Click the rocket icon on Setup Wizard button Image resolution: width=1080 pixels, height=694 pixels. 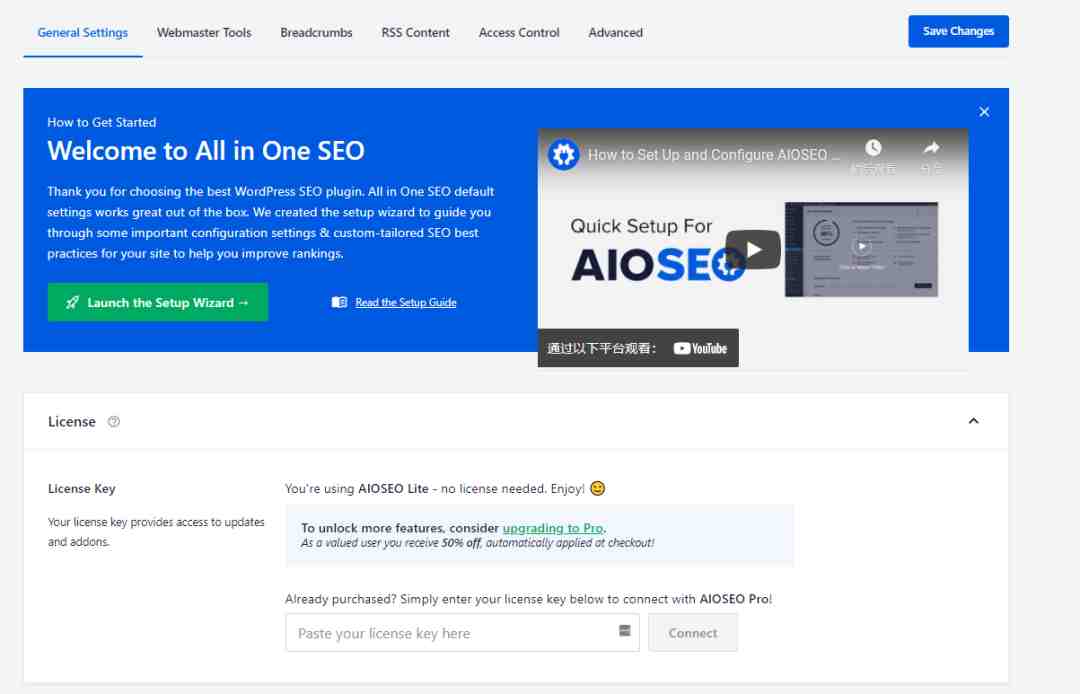tap(72, 302)
